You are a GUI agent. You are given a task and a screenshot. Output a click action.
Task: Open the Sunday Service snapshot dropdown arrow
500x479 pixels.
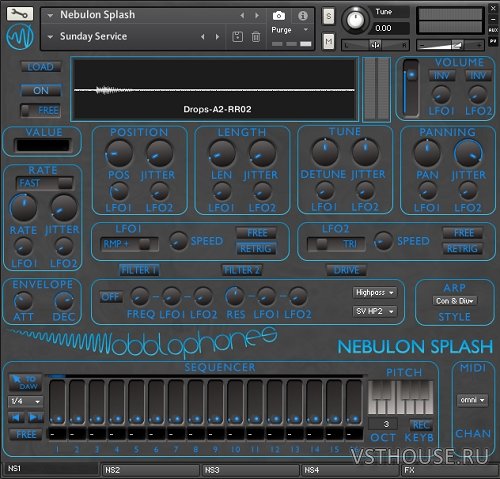click(x=50, y=37)
